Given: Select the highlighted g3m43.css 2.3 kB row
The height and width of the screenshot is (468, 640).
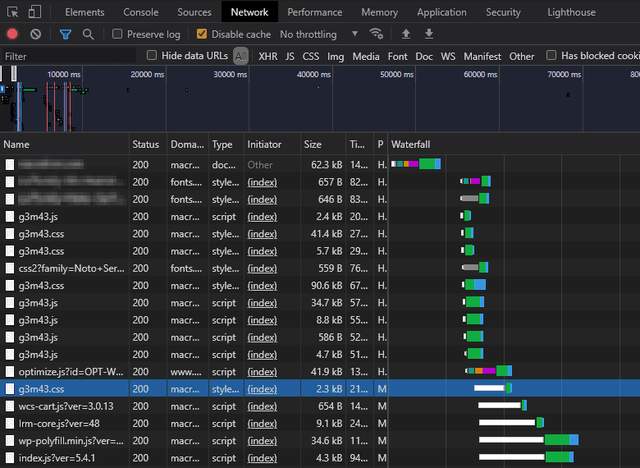Looking at the screenshot, I should point(320,389).
